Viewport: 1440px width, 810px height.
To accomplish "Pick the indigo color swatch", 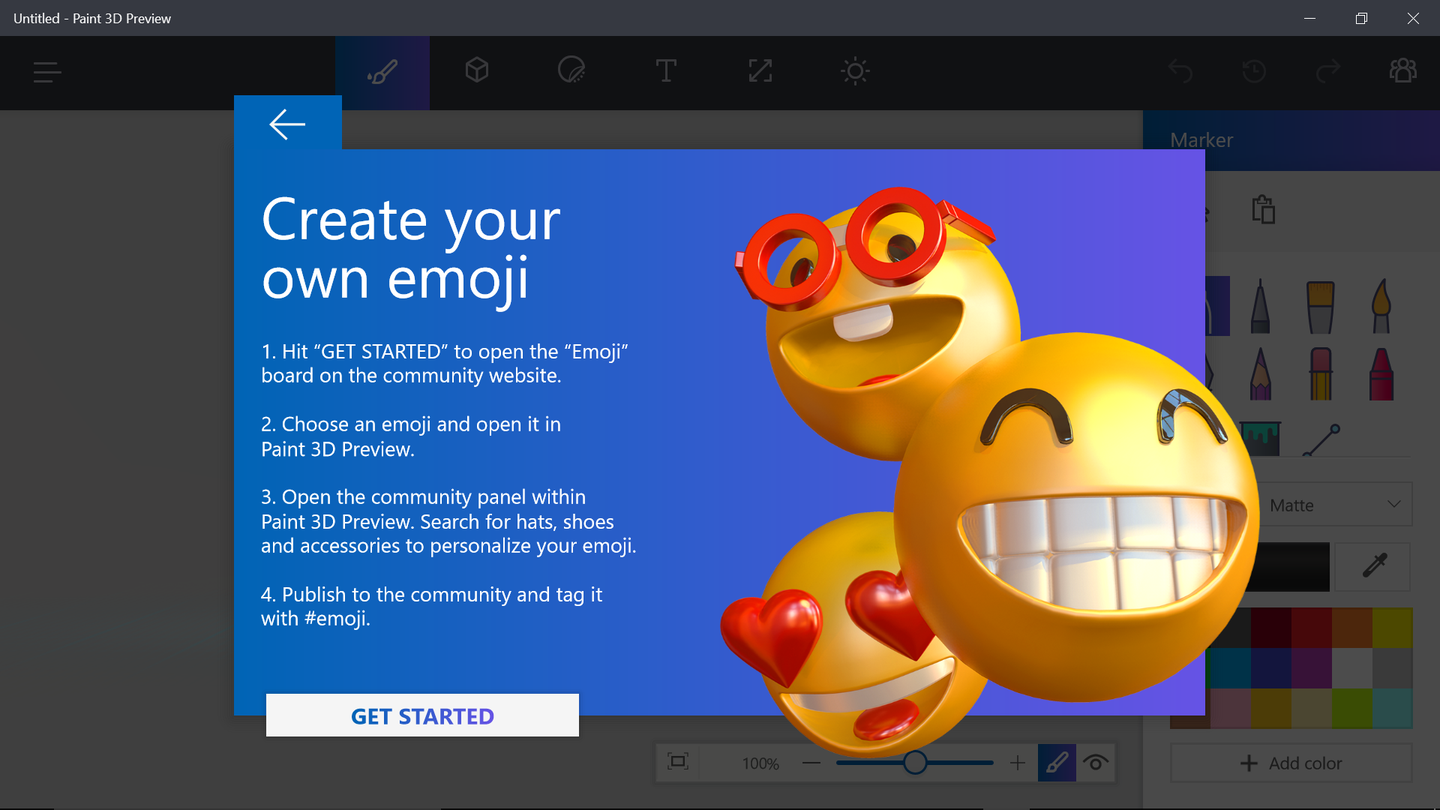I will point(1270,668).
